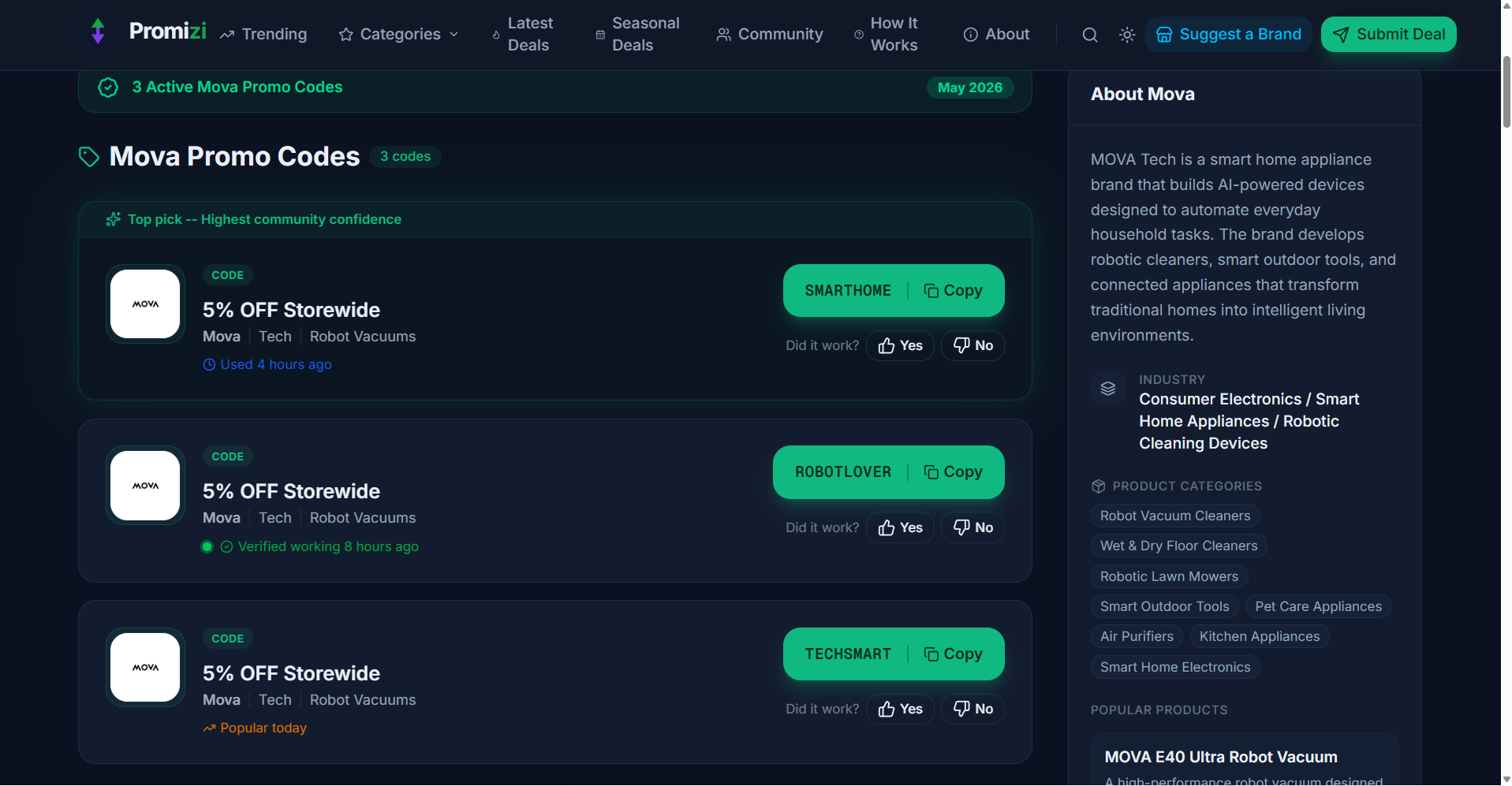Vote Yes for the ROBOTLOVER code
The width and height of the screenshot is (1512, 786).
tap(900, 527)
